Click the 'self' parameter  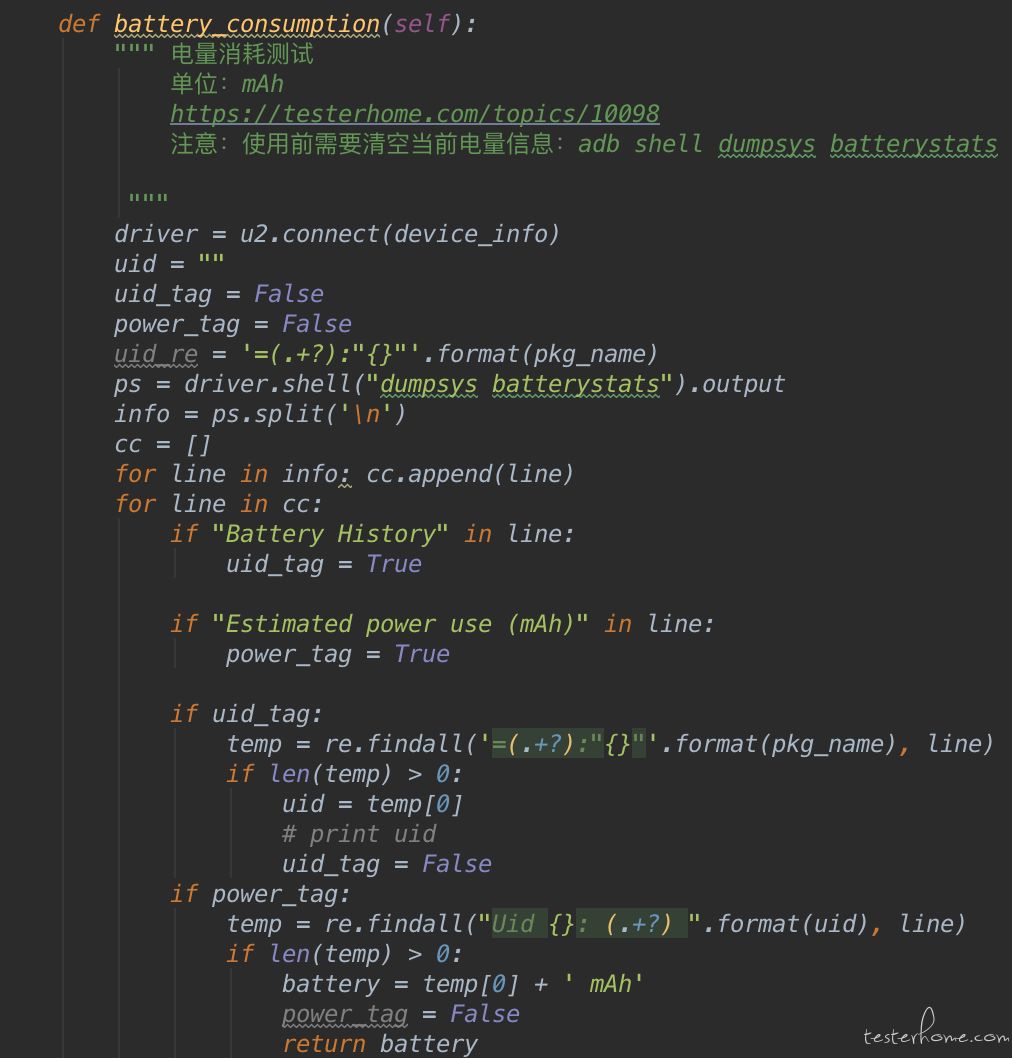422,24
